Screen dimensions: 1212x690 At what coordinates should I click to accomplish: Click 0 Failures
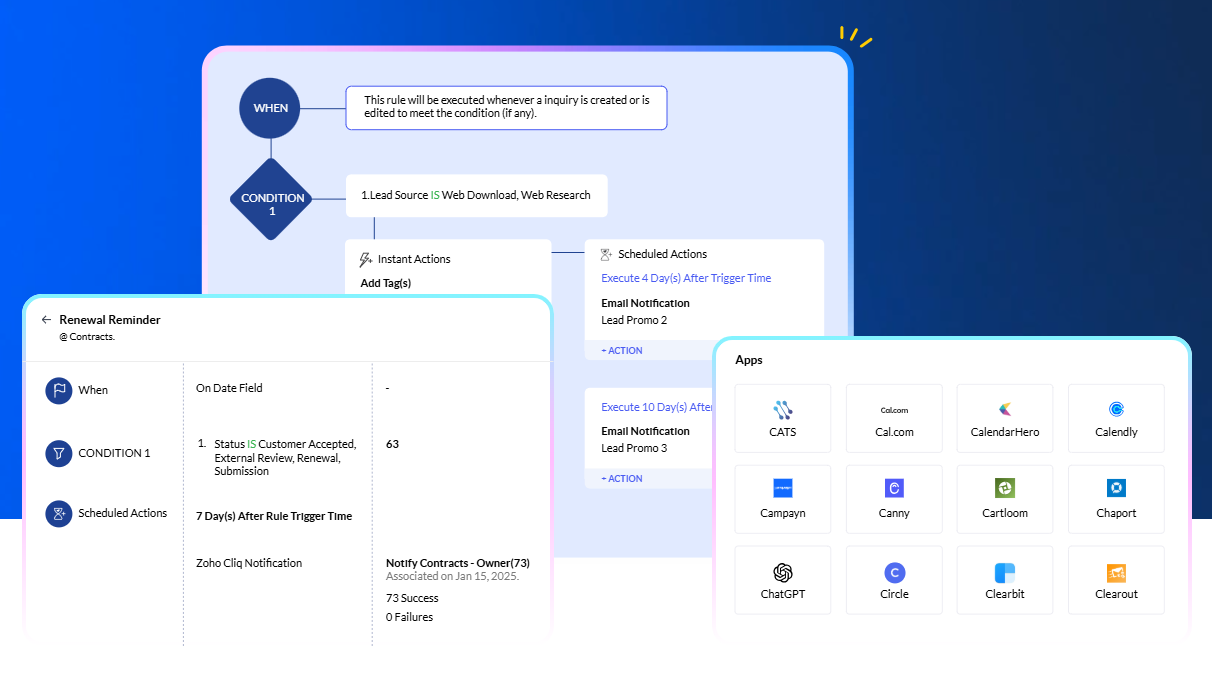pos(409,617)
